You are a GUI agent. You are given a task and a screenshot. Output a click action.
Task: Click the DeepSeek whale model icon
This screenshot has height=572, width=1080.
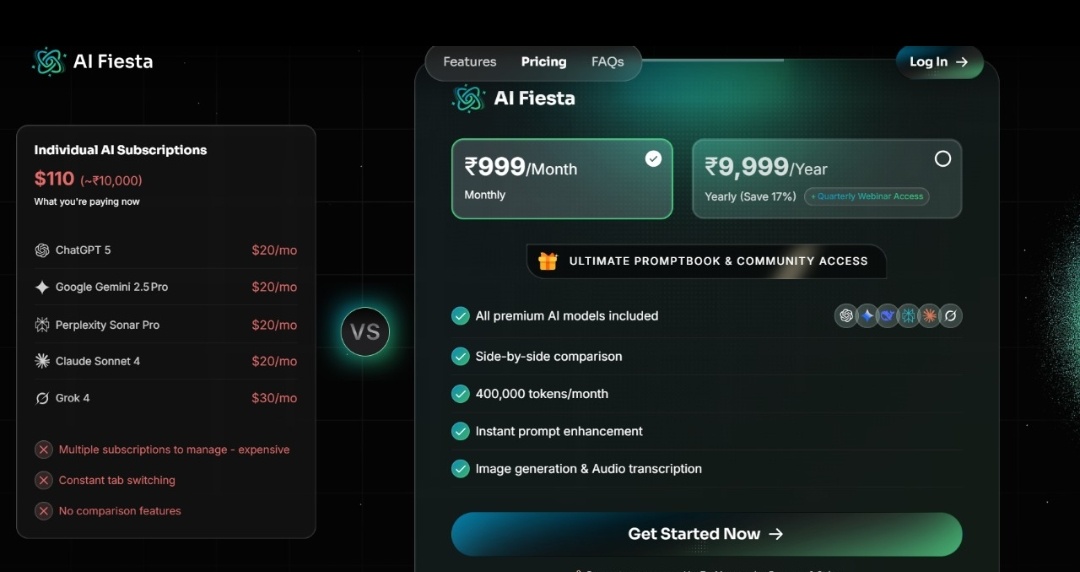(x=888, y=316)
